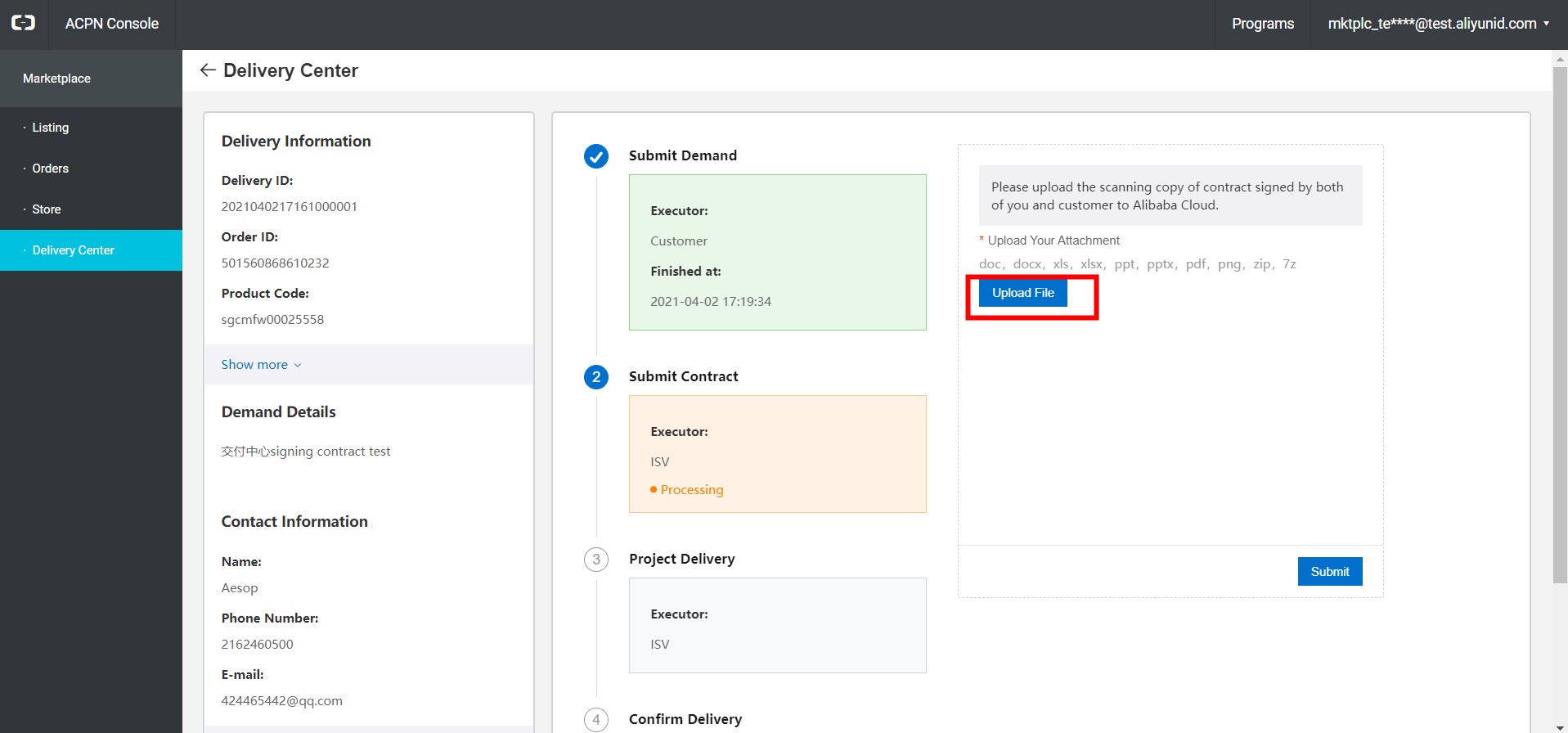Open Orders in the sidebar
This screenshot has width=1568, height=733.
coord(50,169)
